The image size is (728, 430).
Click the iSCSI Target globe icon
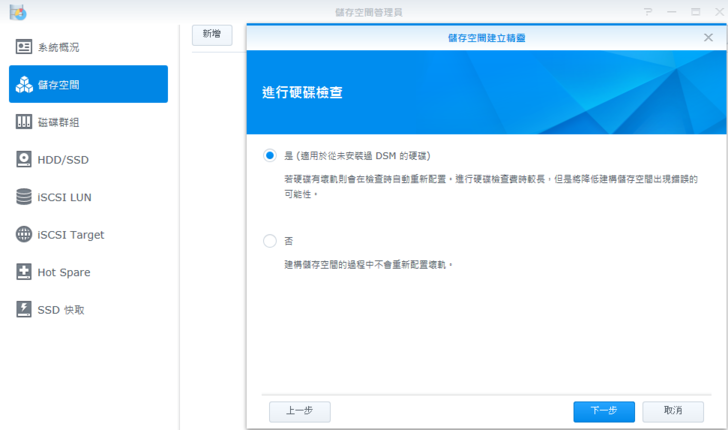click(x=24, y=235)
